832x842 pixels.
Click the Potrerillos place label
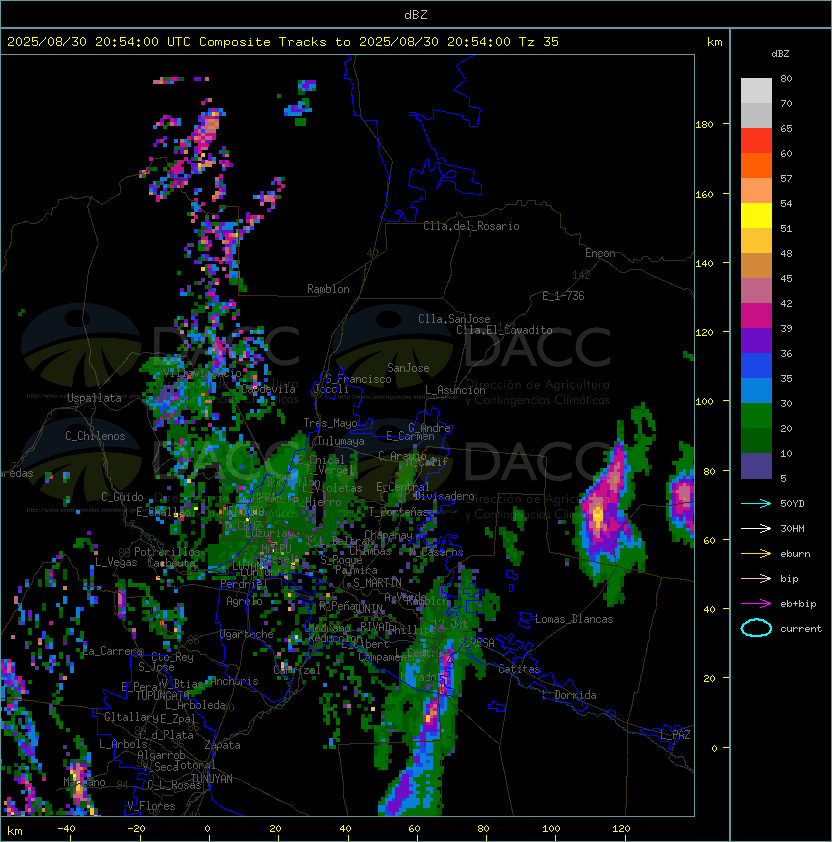click(167, 552)
